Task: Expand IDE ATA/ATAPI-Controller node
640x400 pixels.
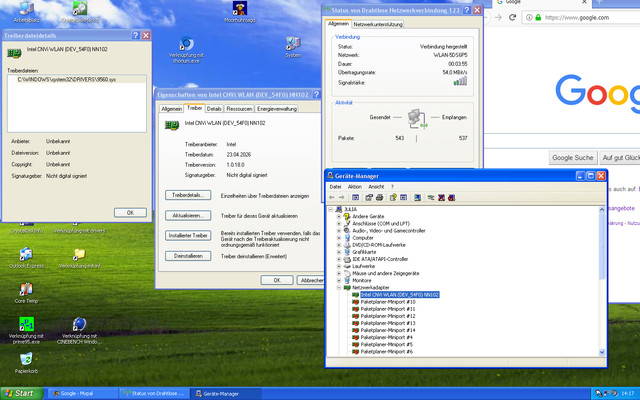Action: click(339, 259)
